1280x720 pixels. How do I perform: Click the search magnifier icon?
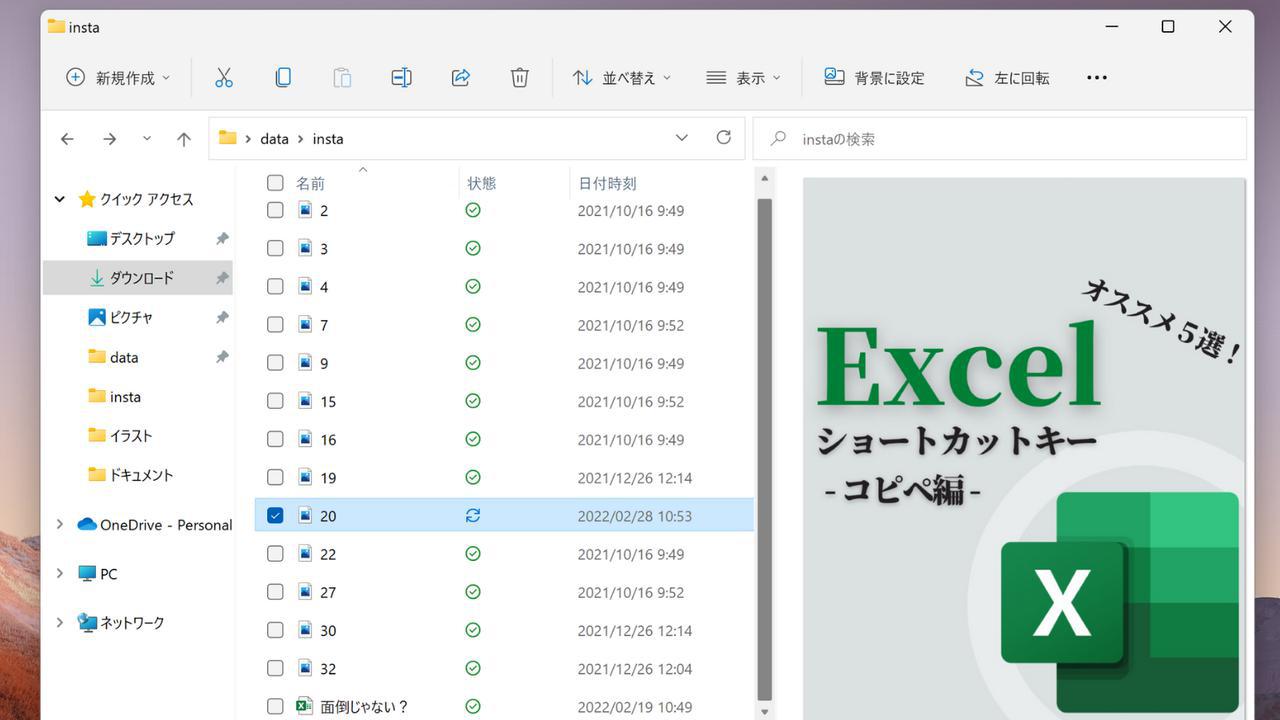[x=778, y=139]
